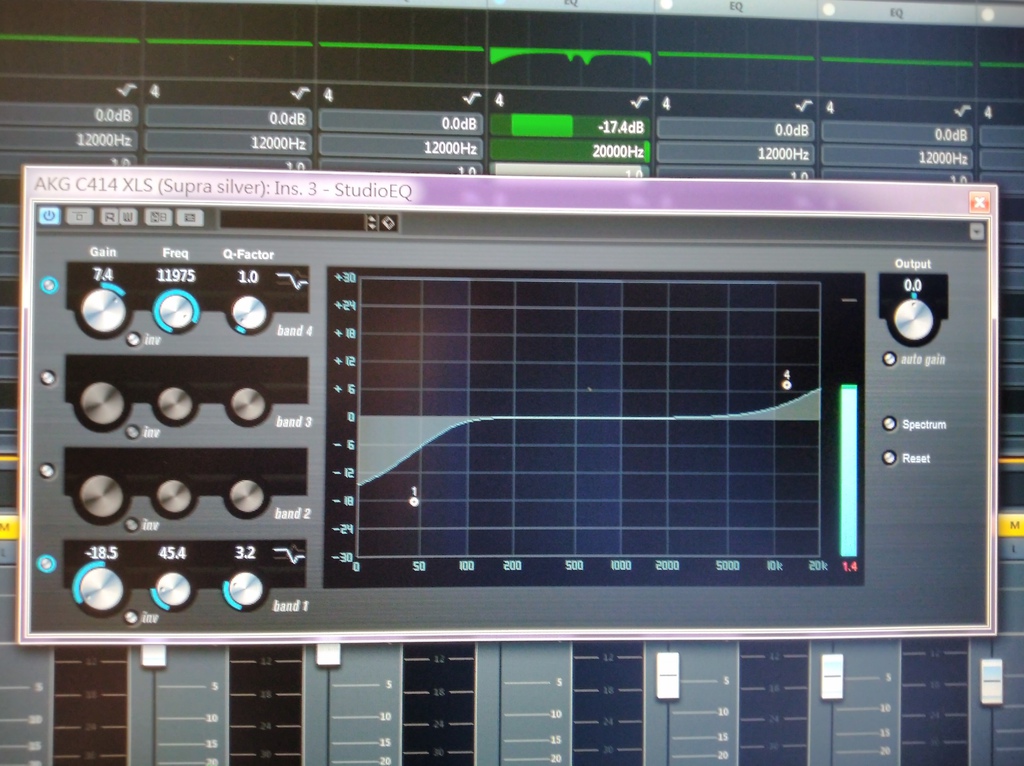The width and height of the screenshot is (1024, 766).
Task: Click the band 2 frequency knob
Action: click(x=174, y=497)
